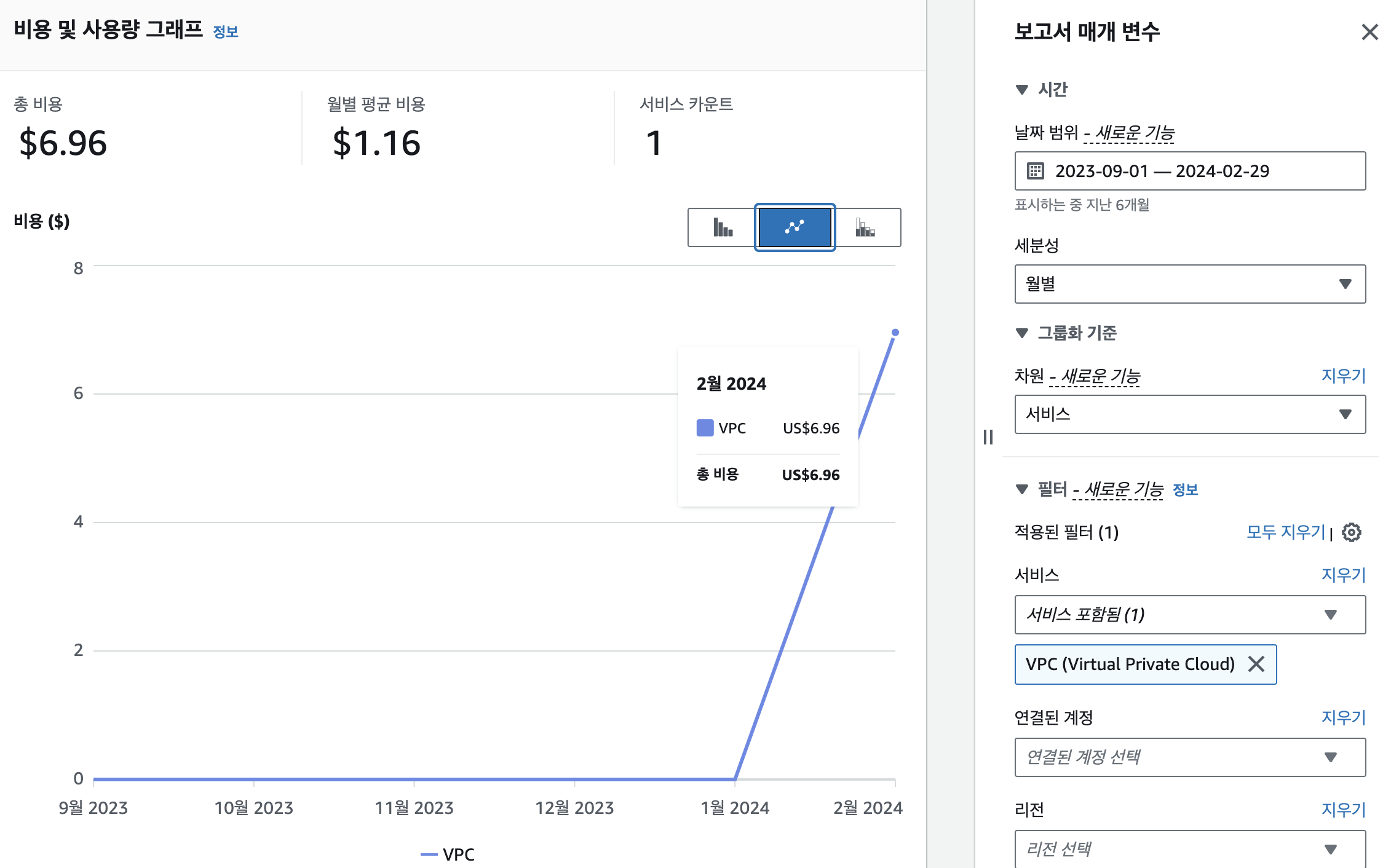Switch to stacked bar chart view
The image size is (1391, 868).
click(x=865, y=227)
